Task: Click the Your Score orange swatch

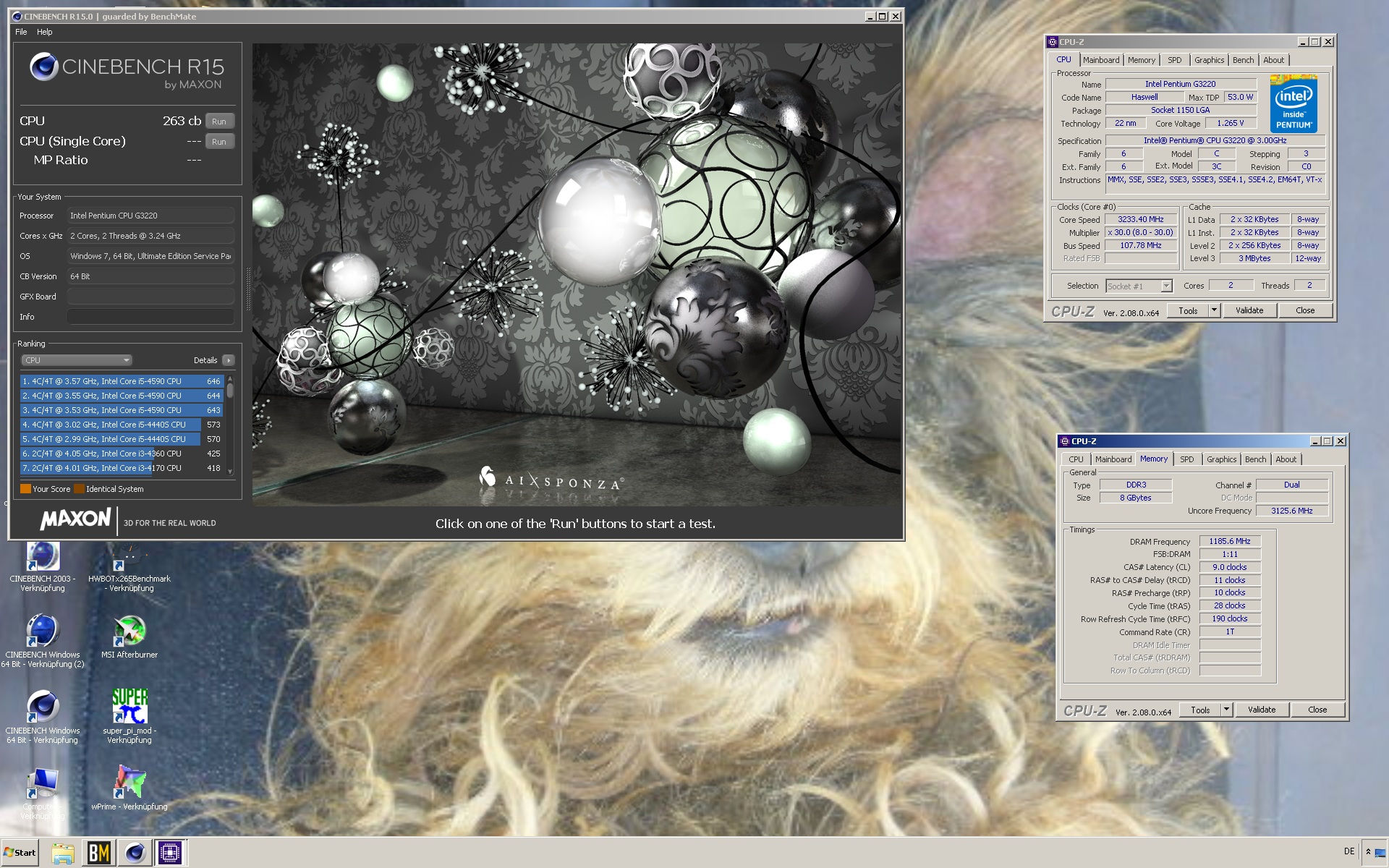Action: (x=25, y=489)
